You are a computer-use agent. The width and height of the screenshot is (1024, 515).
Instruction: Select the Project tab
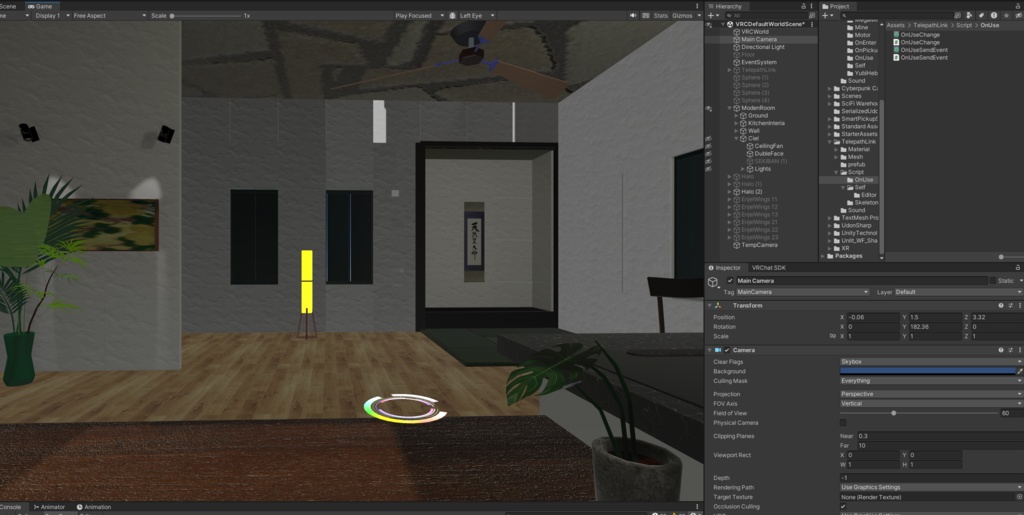click(x=836, y=6)
